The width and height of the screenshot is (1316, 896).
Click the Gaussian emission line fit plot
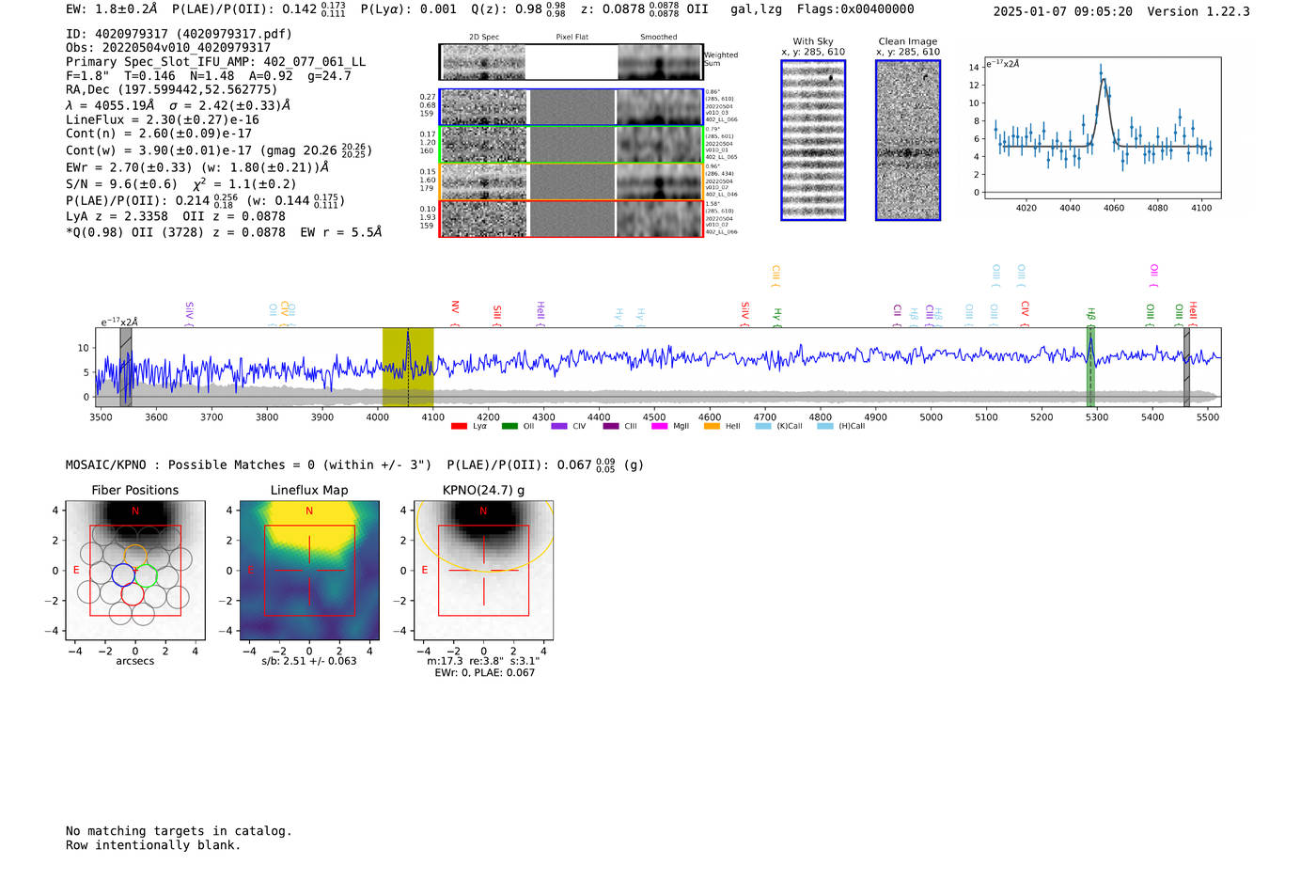pos(1102,129)
